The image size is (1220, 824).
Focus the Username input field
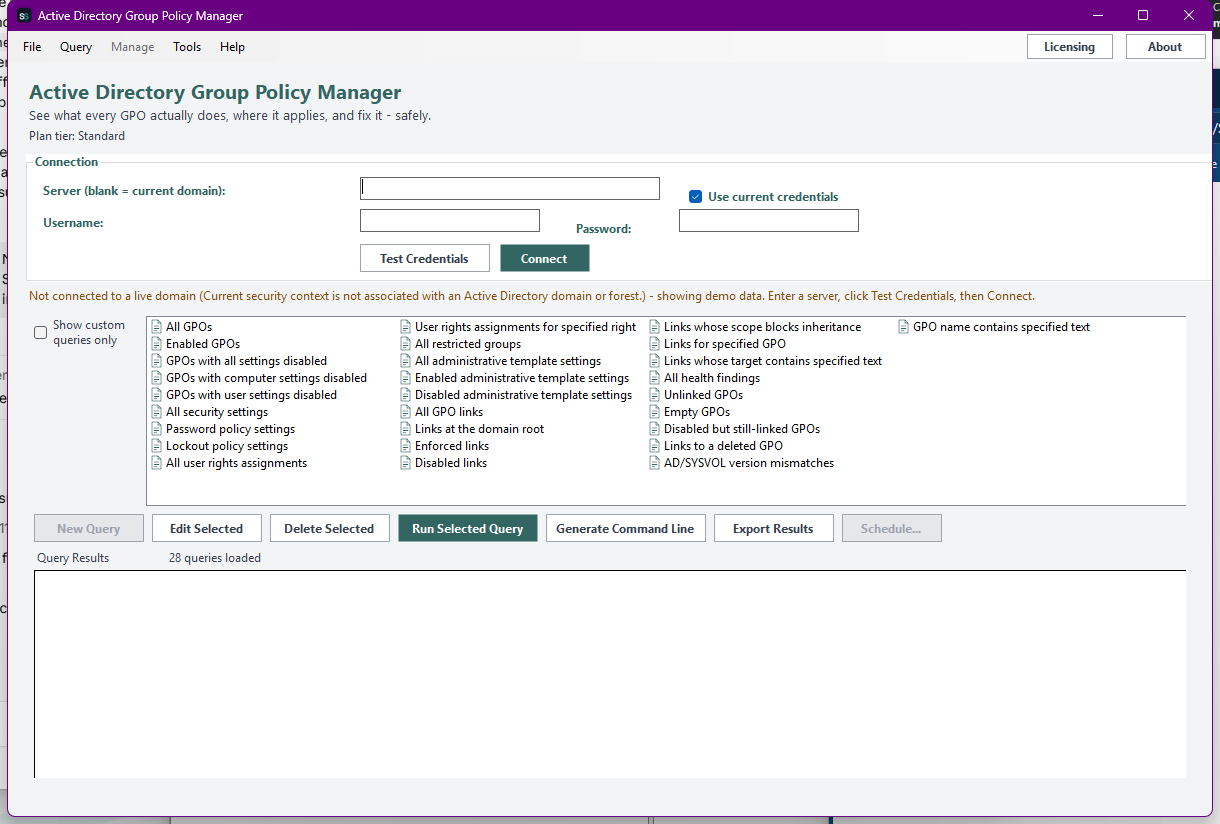pos(449,220)
